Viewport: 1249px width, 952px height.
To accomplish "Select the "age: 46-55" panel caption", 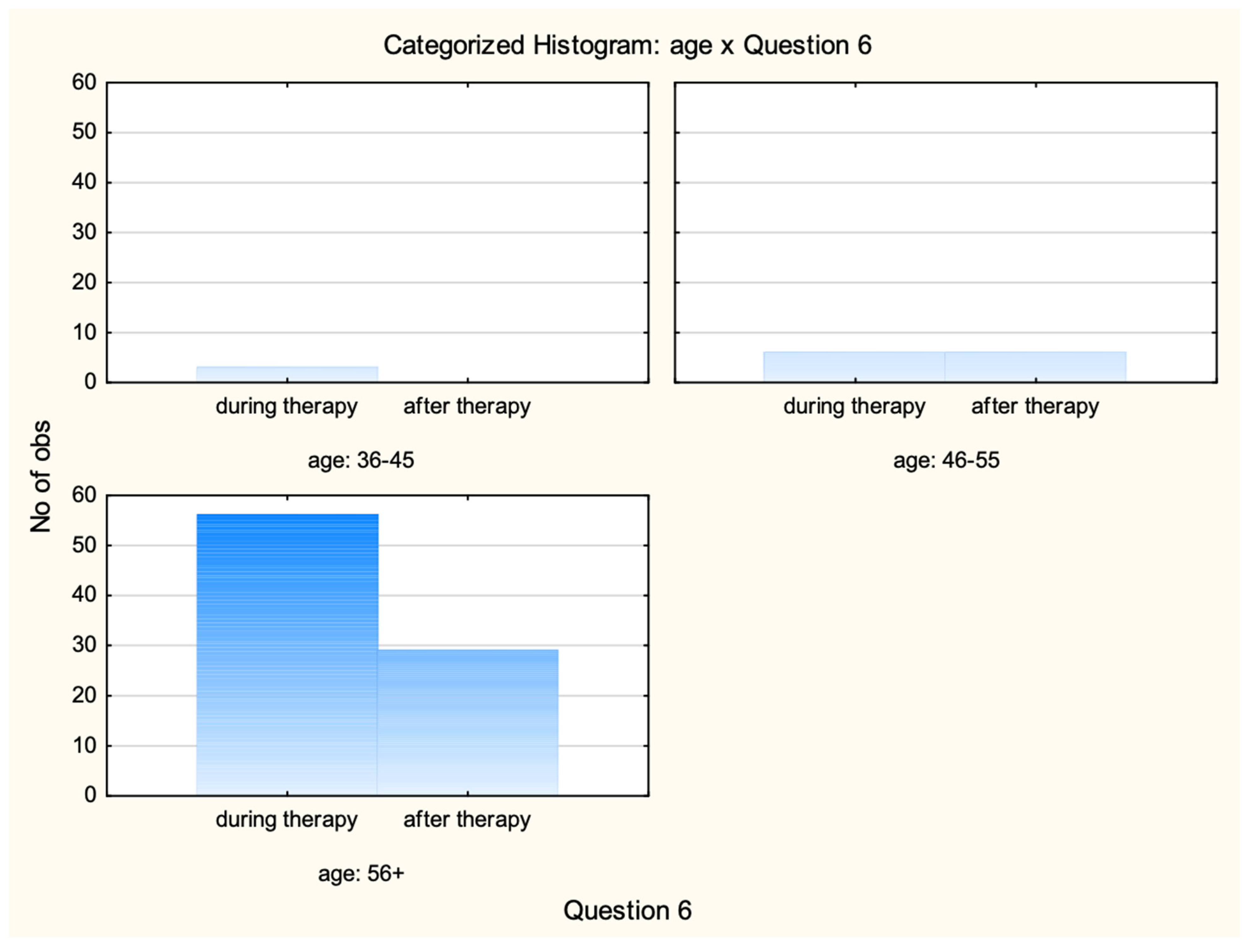I will pos(946,460).
